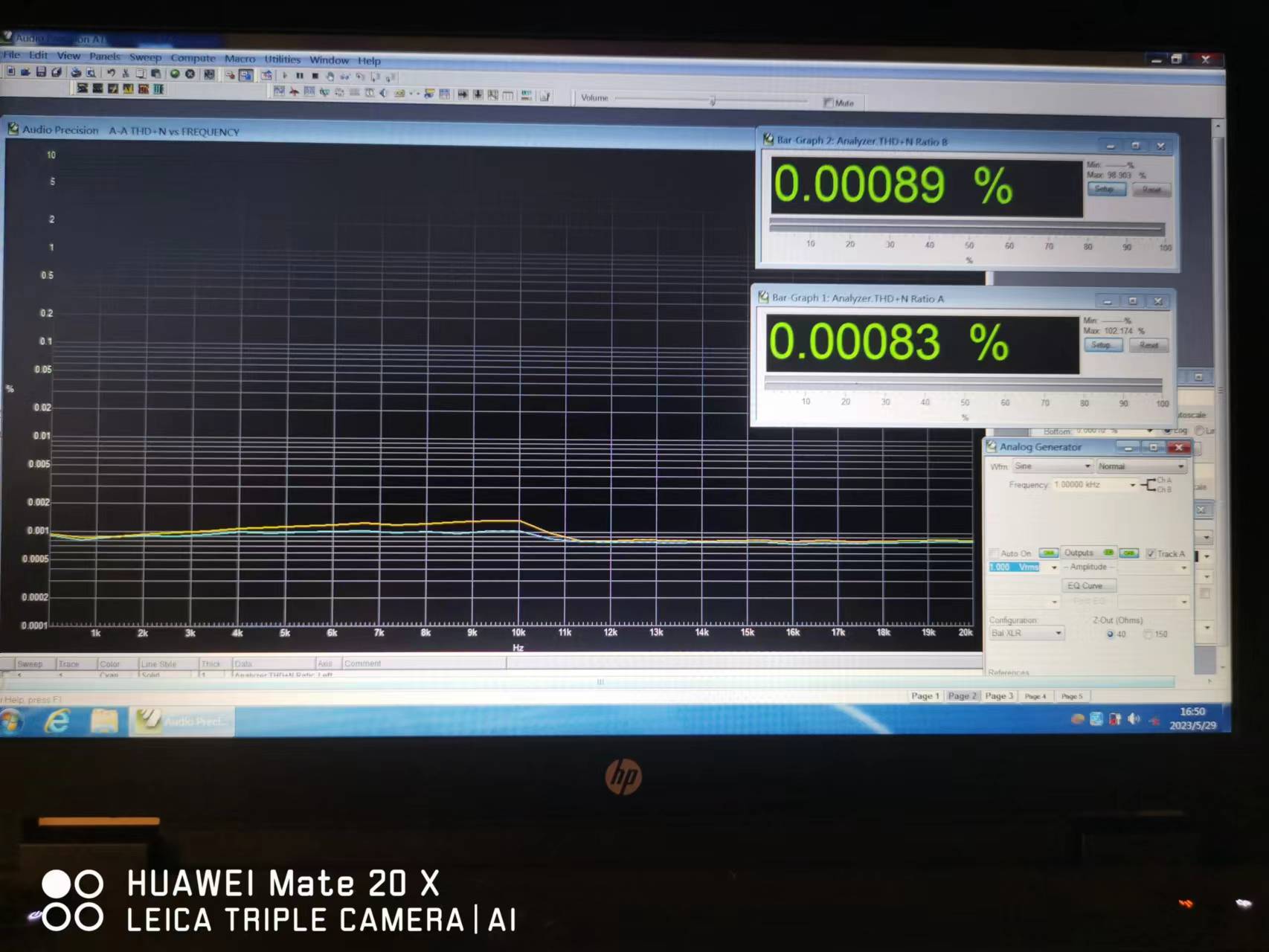Click the black Stop sweep circle icon
1269x952 pixels.
click(190, 74)
